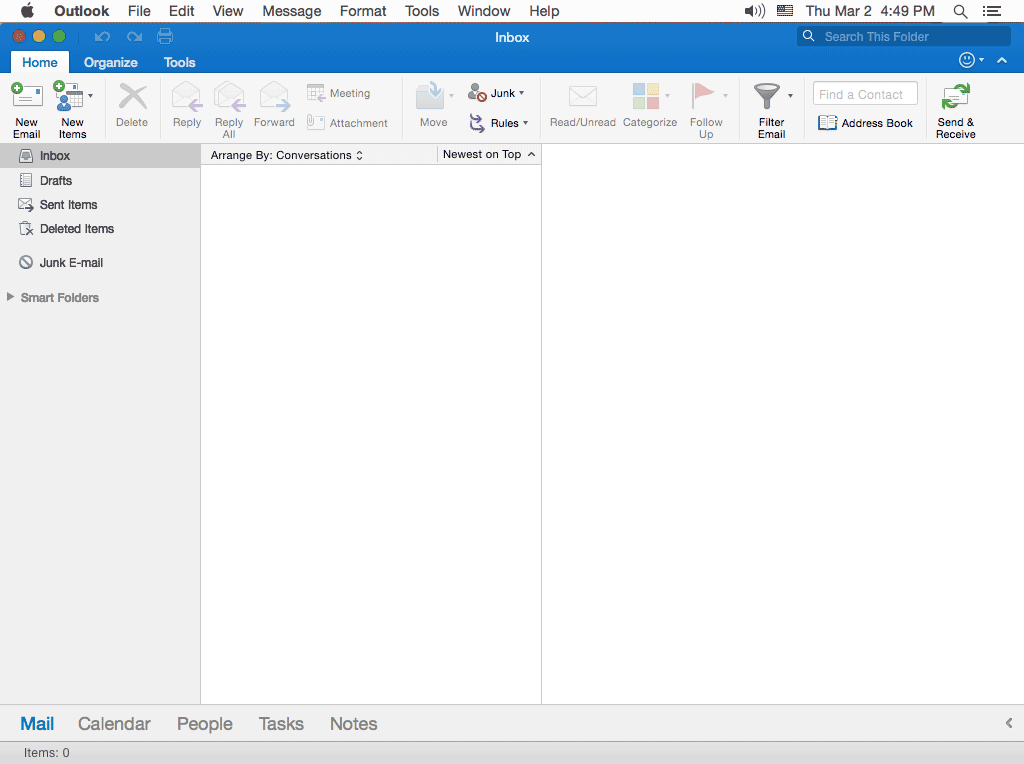Click the Read/Unread envelope icon
Viewport: 1024px width, 764px height.
pos(583,97)
